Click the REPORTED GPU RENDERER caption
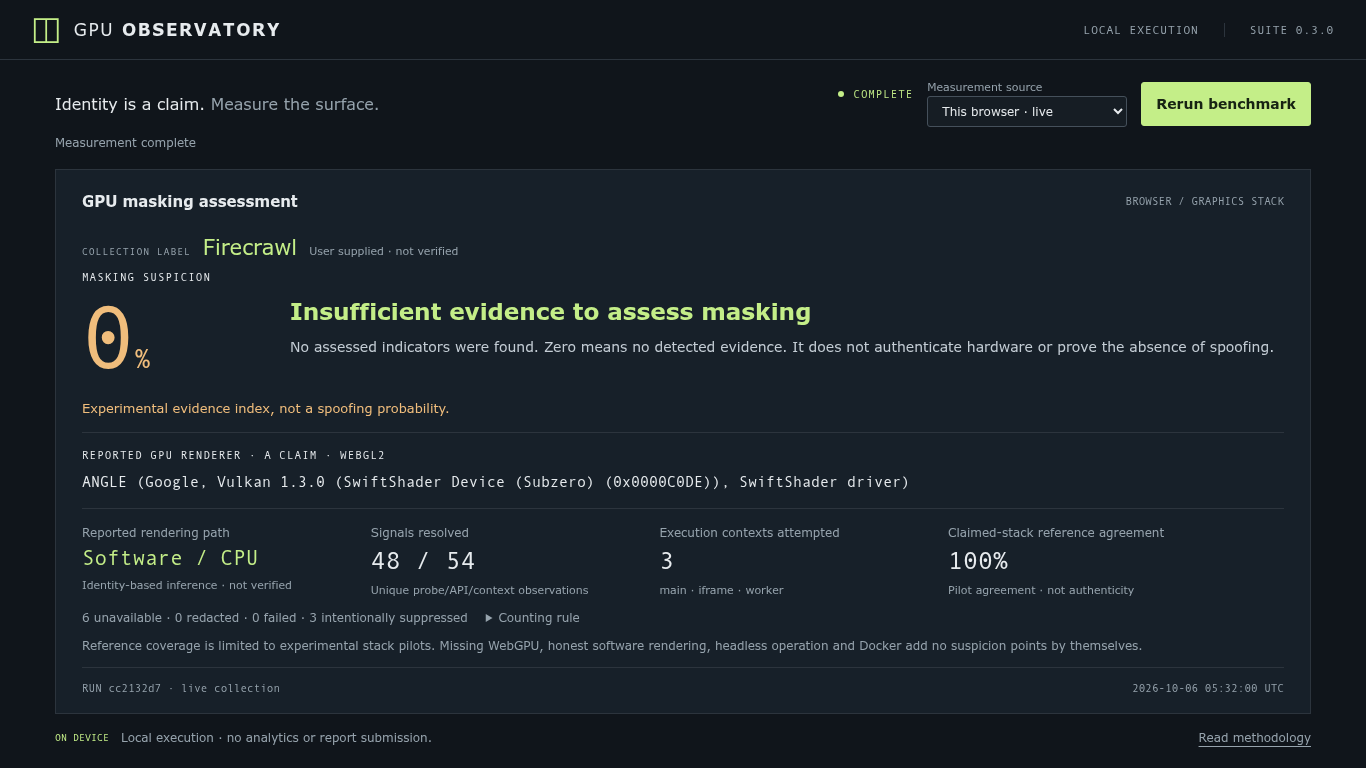Viewport: 1366px width, 768px height. tap(233, 455)
